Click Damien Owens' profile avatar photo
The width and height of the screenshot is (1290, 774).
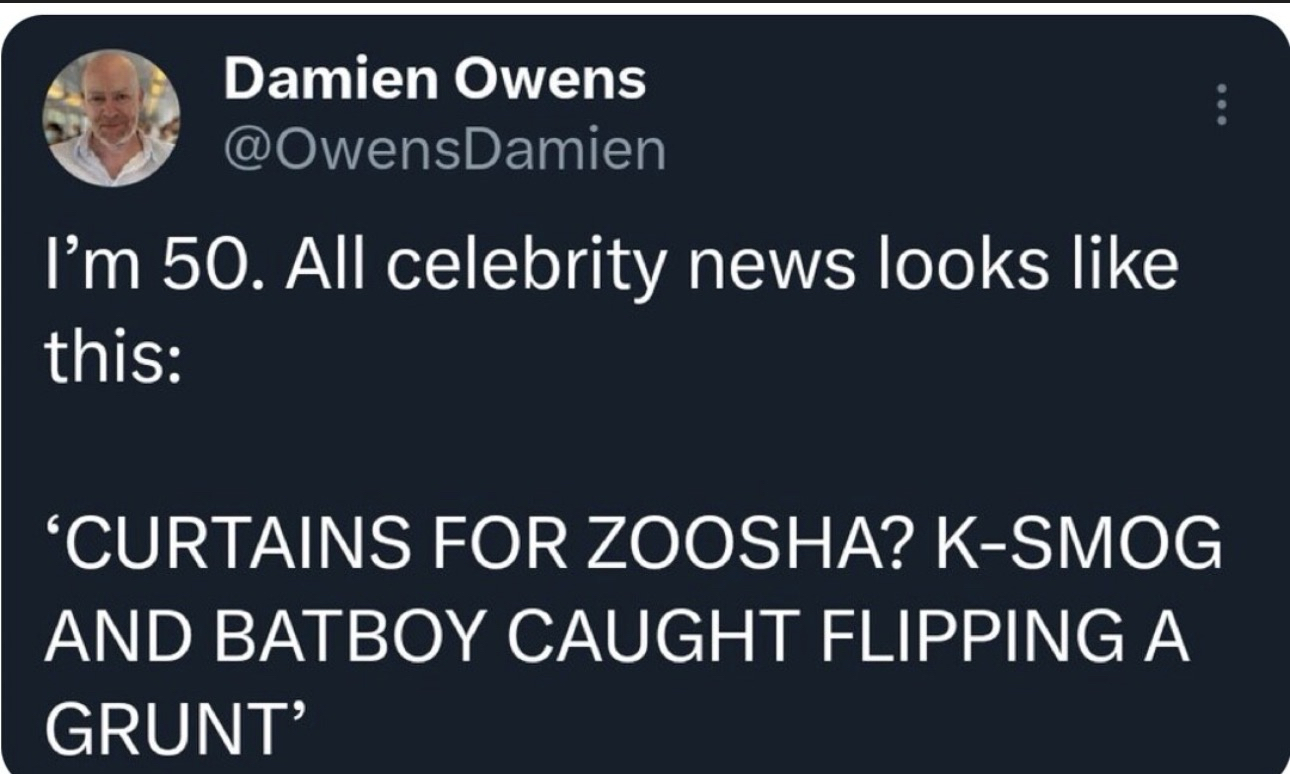(111, 117)
